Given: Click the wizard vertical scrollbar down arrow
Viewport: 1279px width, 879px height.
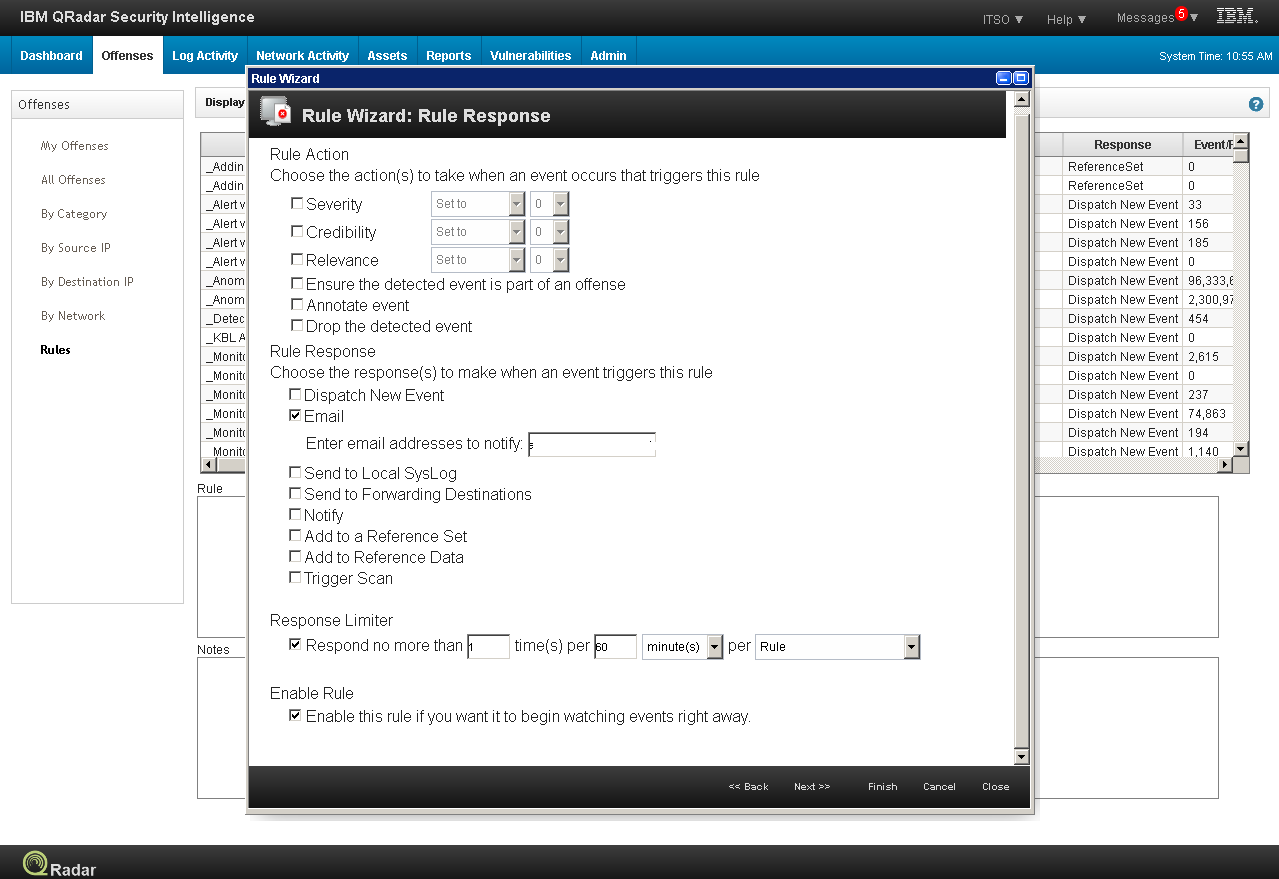Looking at the screenshot, I should [1021, 757].
